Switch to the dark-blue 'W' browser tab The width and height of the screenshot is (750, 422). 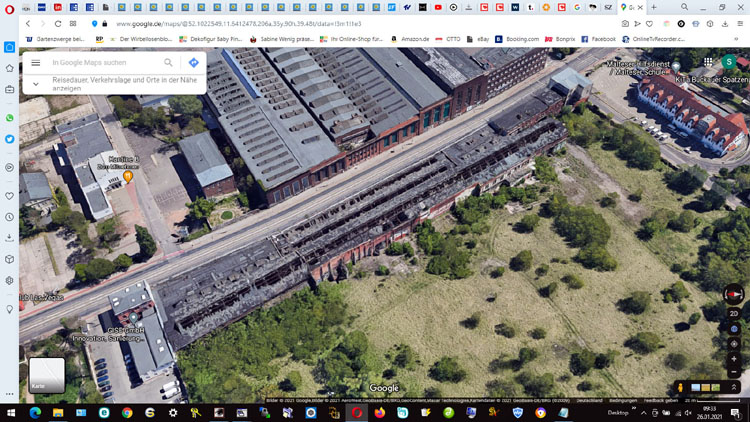515,7
